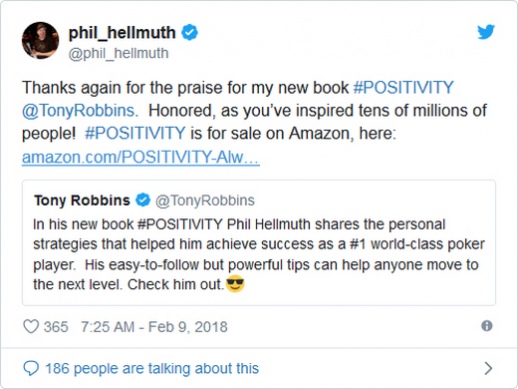Open '186 people are talking about this'
The height and width of the screenshot is (389, 518).
tap(152, 368)
